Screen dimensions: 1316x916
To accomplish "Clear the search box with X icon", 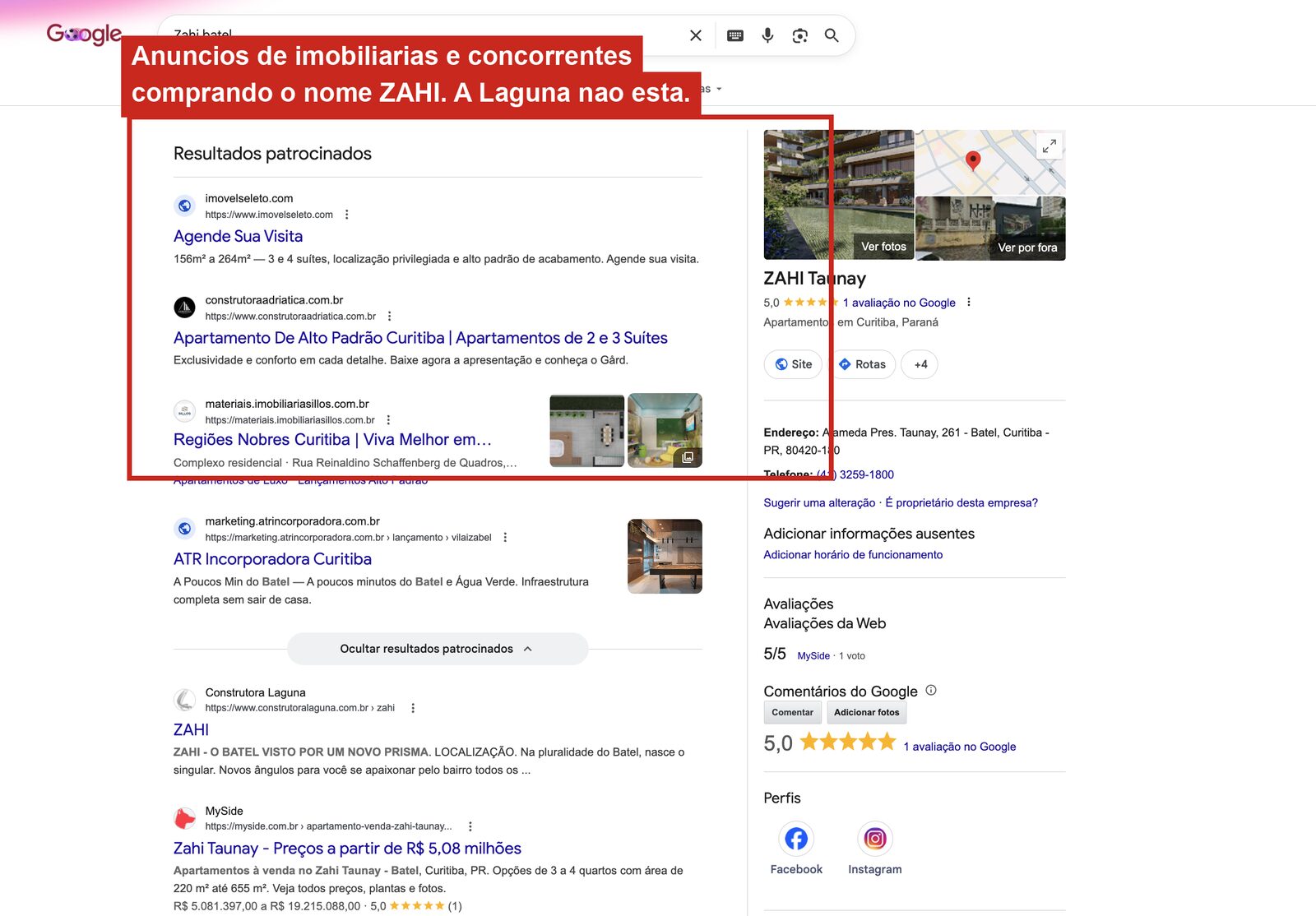I will [696, 35].
